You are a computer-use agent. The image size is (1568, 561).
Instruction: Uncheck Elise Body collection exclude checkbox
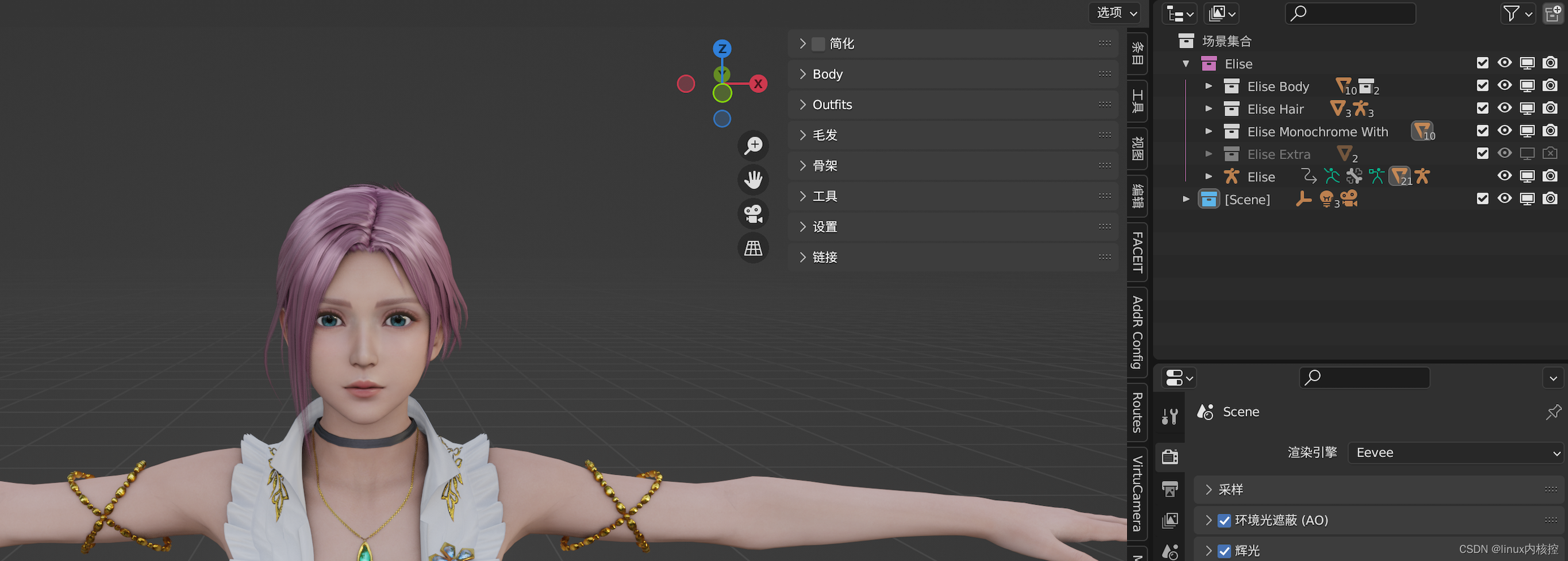(1482, 86)
